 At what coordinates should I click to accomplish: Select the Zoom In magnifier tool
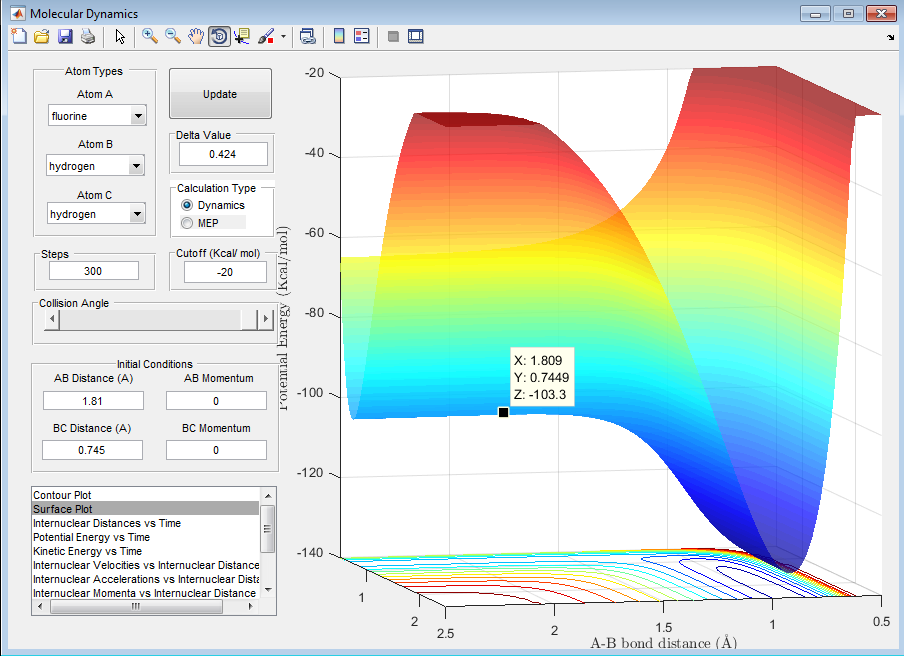(x=150, y=37)
